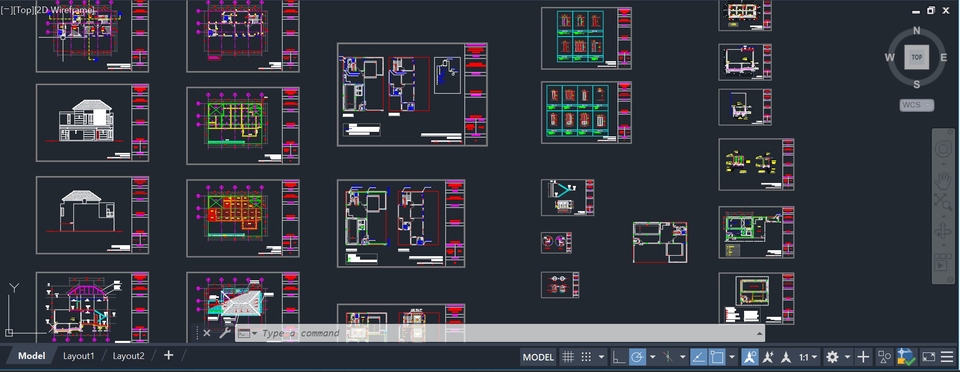
Task: Click the annotation monitor plus icon
Action: (863, 357)
